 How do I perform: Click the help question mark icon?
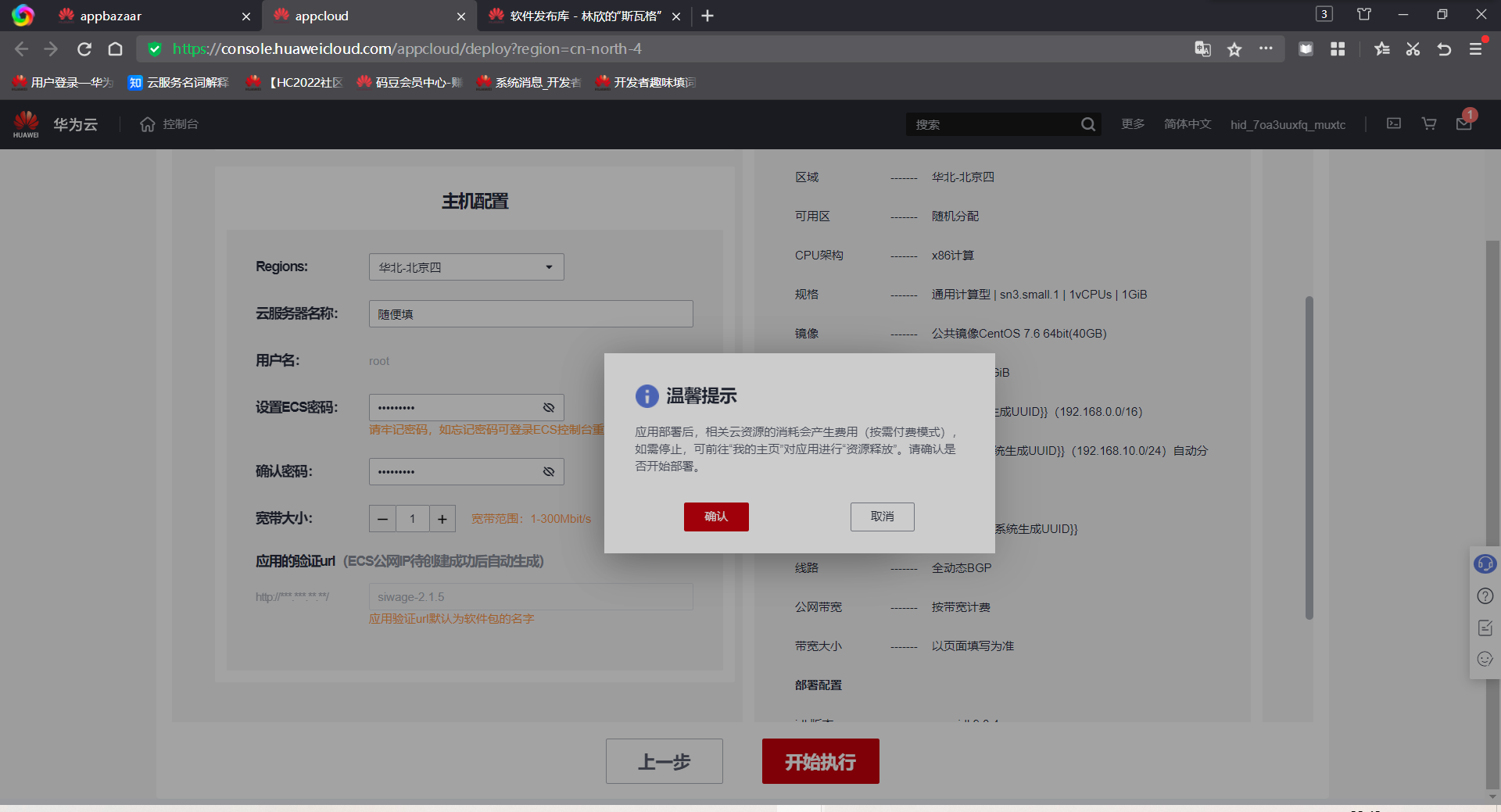point(1485,596)
